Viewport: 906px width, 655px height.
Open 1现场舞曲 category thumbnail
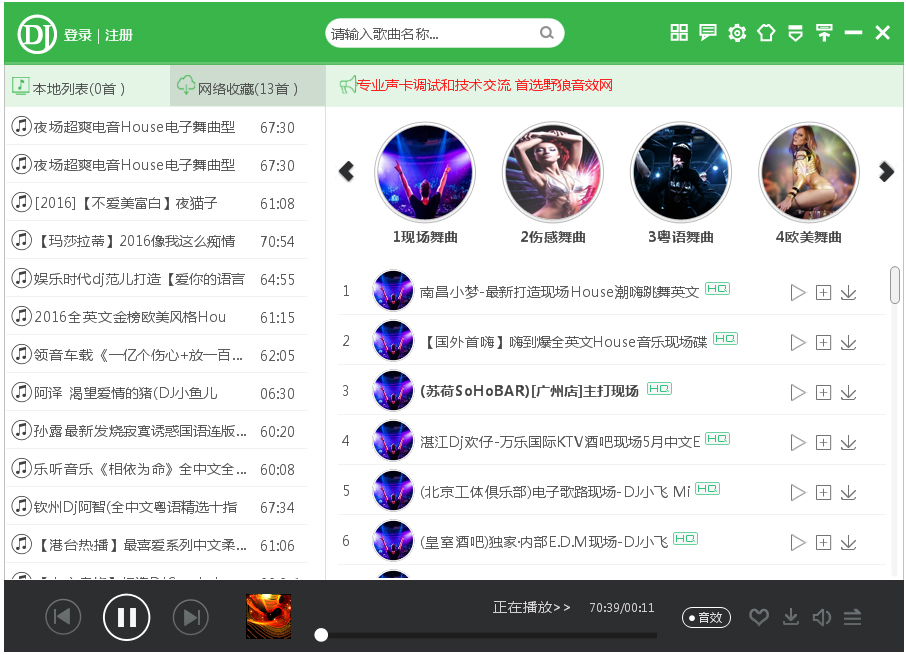[425, 172]
